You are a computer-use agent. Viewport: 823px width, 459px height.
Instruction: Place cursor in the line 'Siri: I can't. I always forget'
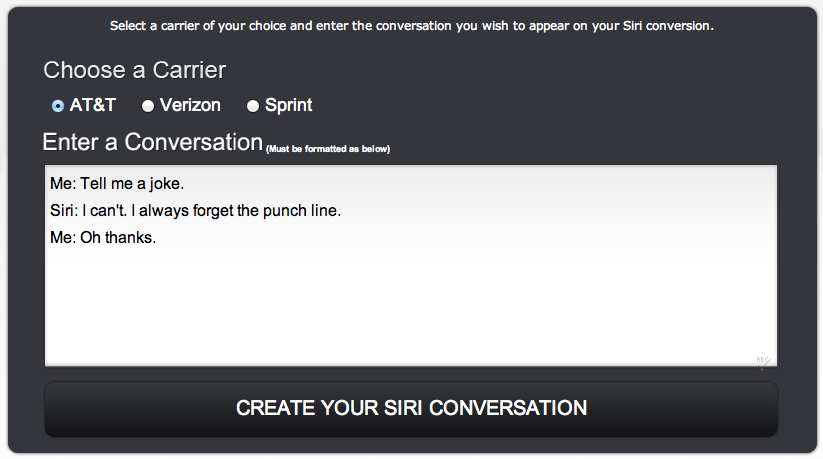point(195,211)
